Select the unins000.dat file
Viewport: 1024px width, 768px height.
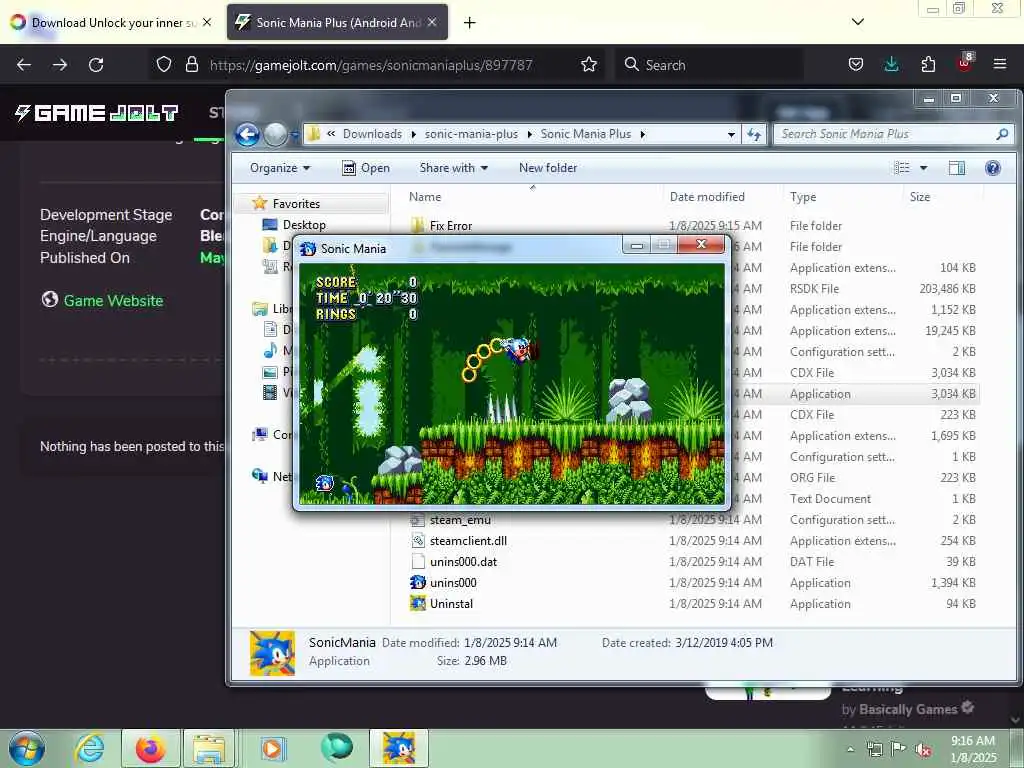[x=463, y=562]
